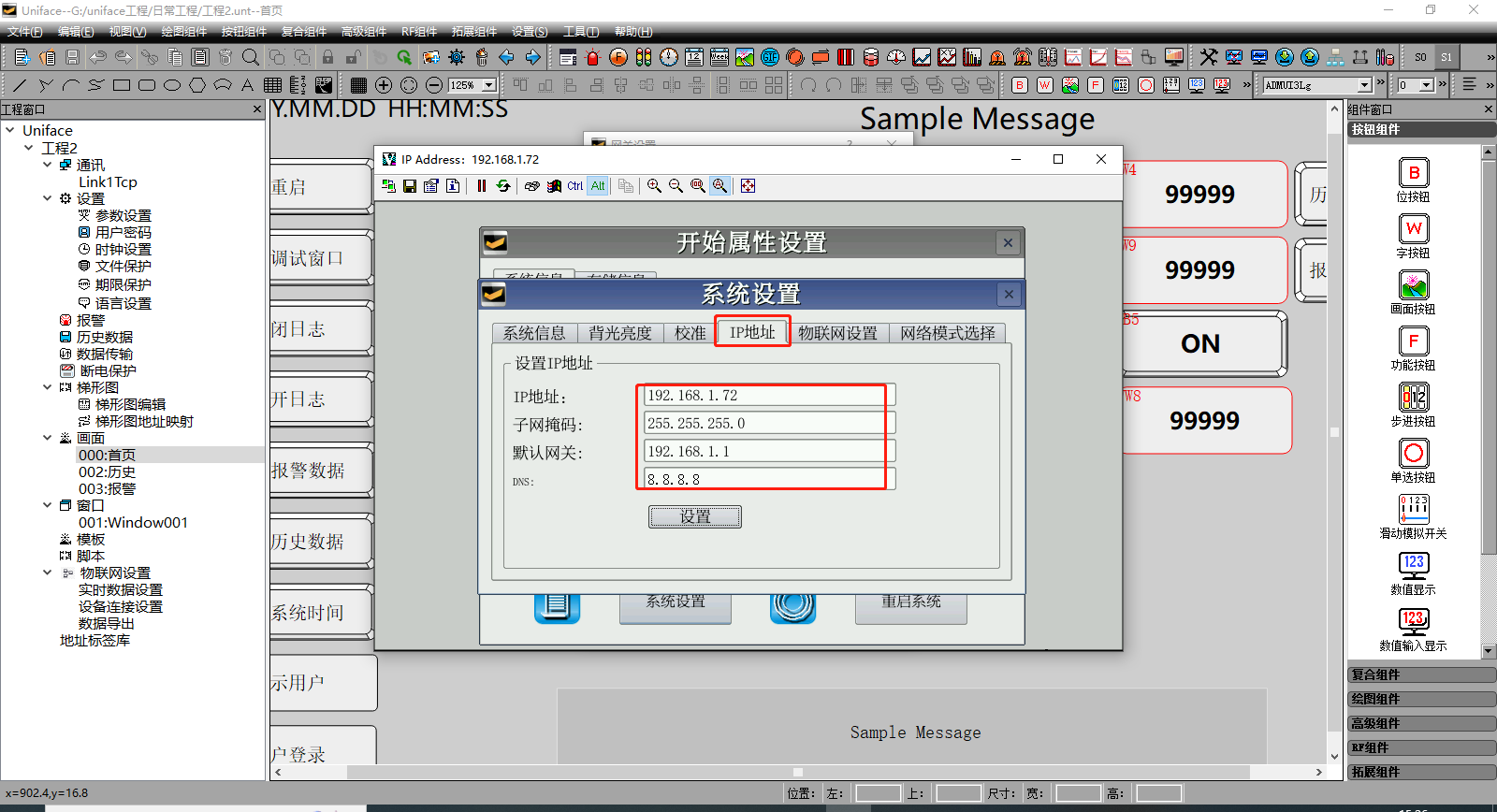
Task: Click the 子网掩码 input field
Action: tap(769, 423)
